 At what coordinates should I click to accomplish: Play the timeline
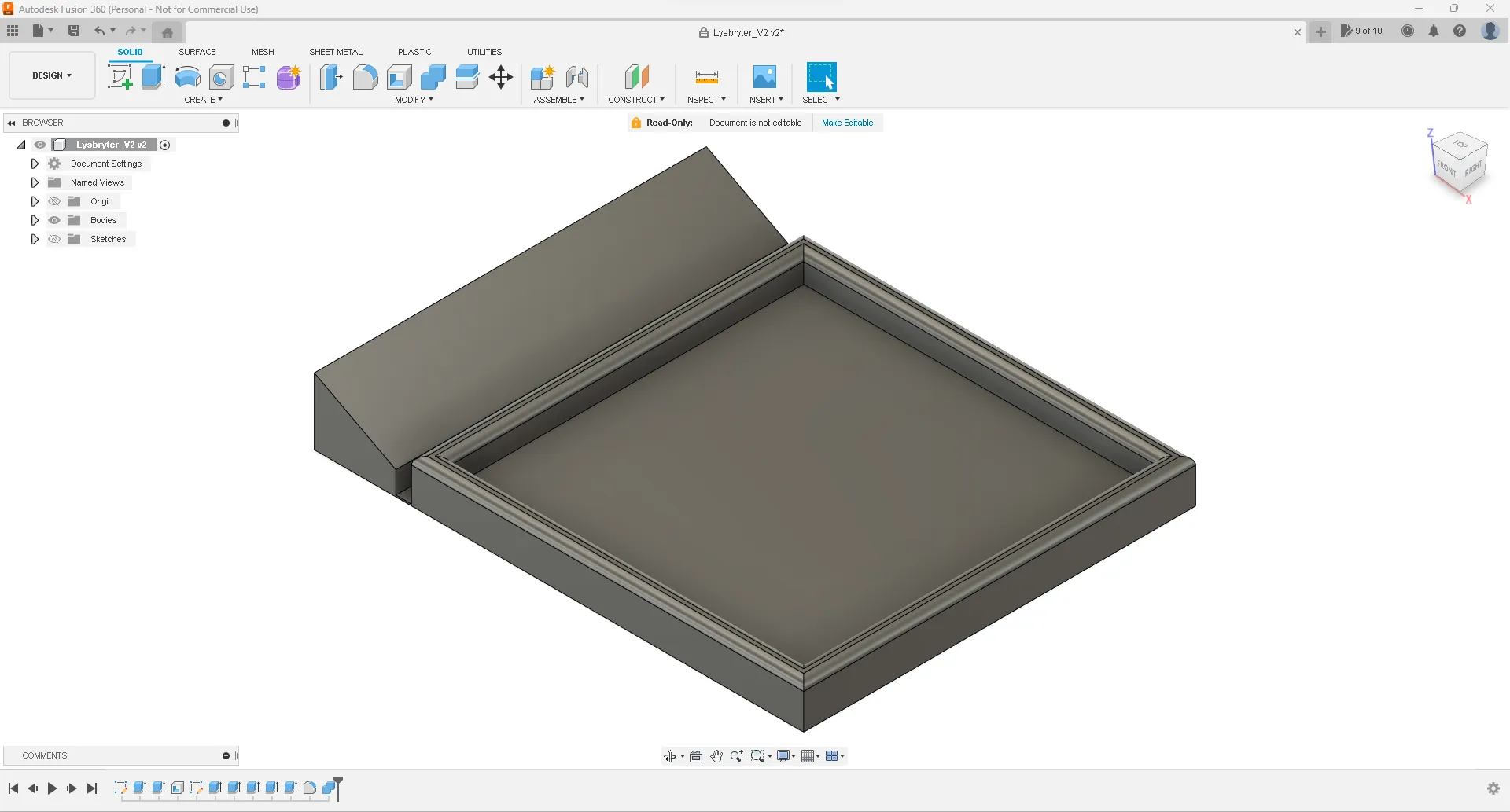(x=52, y=788)
